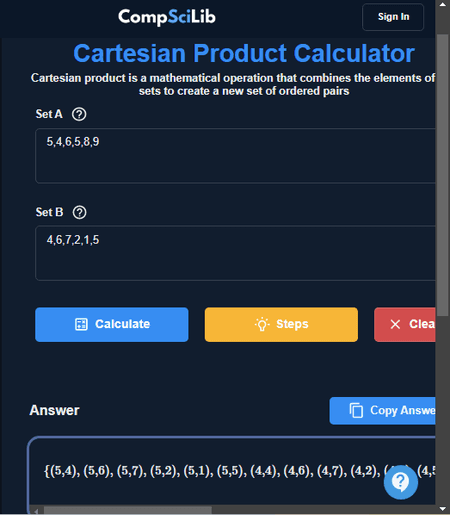Focus the Set B input field

tap(235, 253)
